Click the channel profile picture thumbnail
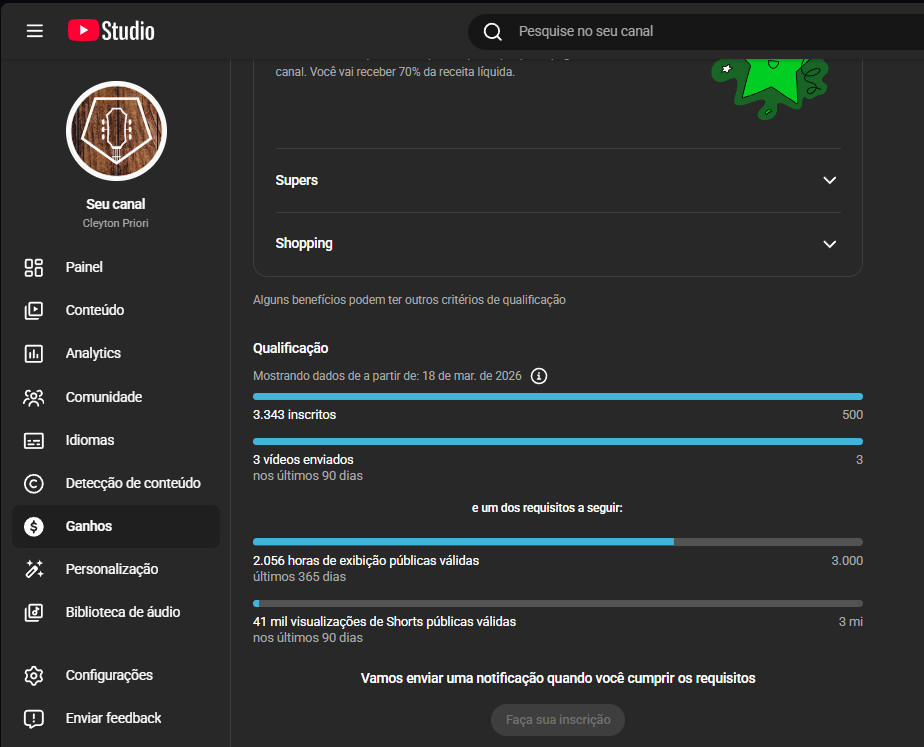924x747 pixels. pyautogui.click(x=116, y=131)
